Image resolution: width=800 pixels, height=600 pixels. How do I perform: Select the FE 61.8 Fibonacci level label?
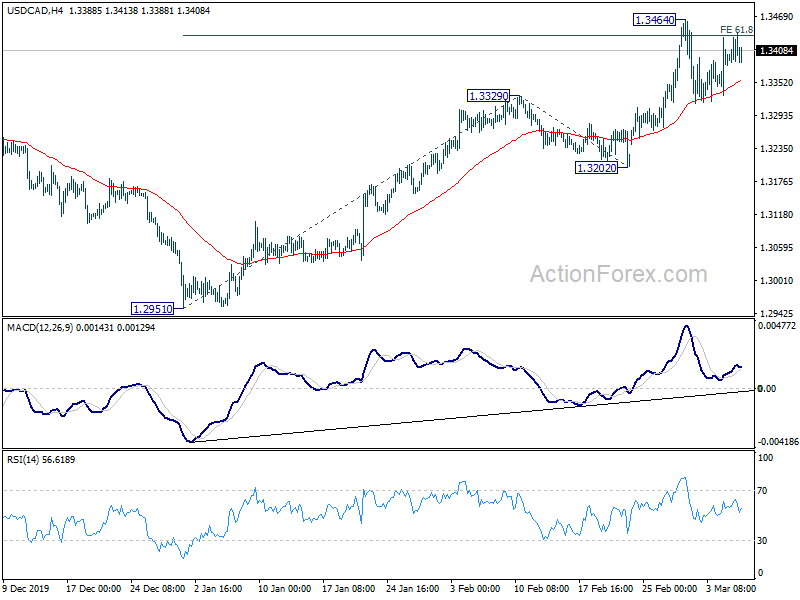pyautogui.click(x=736, y=30)
